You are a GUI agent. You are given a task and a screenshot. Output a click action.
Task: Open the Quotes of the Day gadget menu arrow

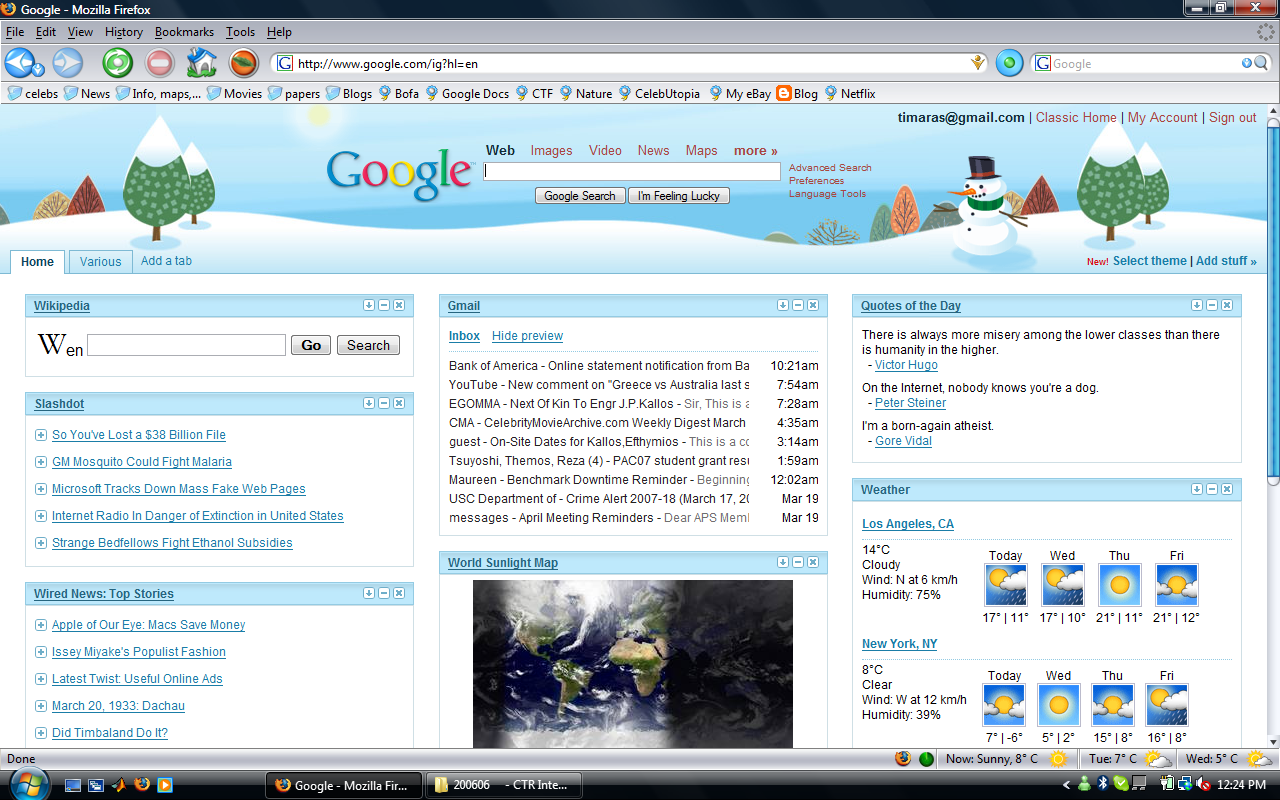[1197, 305]
